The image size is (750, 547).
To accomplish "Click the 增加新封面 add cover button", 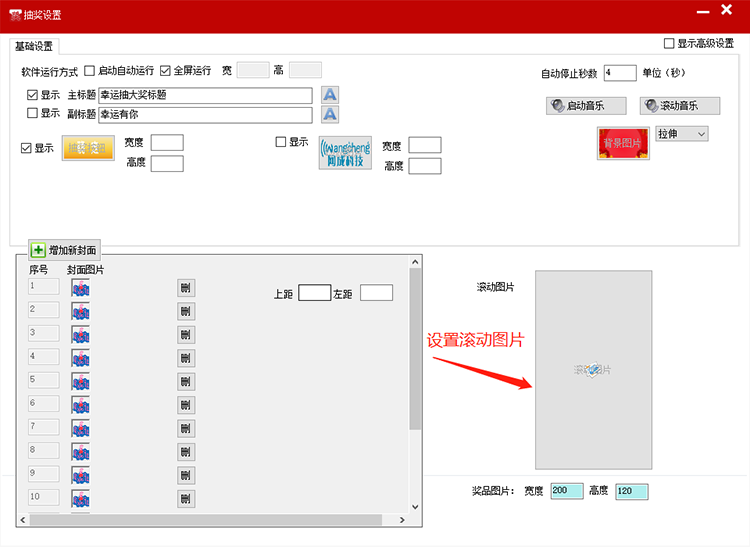I will click(65, 250).
